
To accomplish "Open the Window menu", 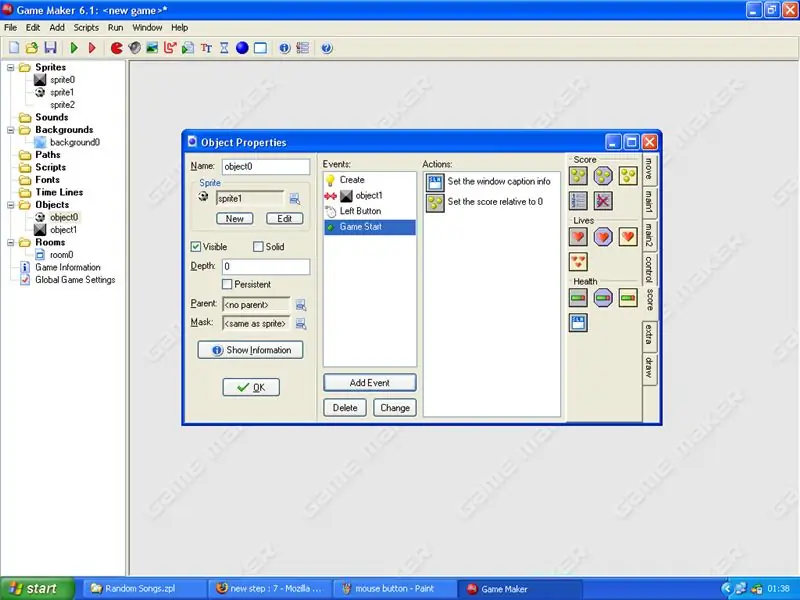I will (147, 28).
